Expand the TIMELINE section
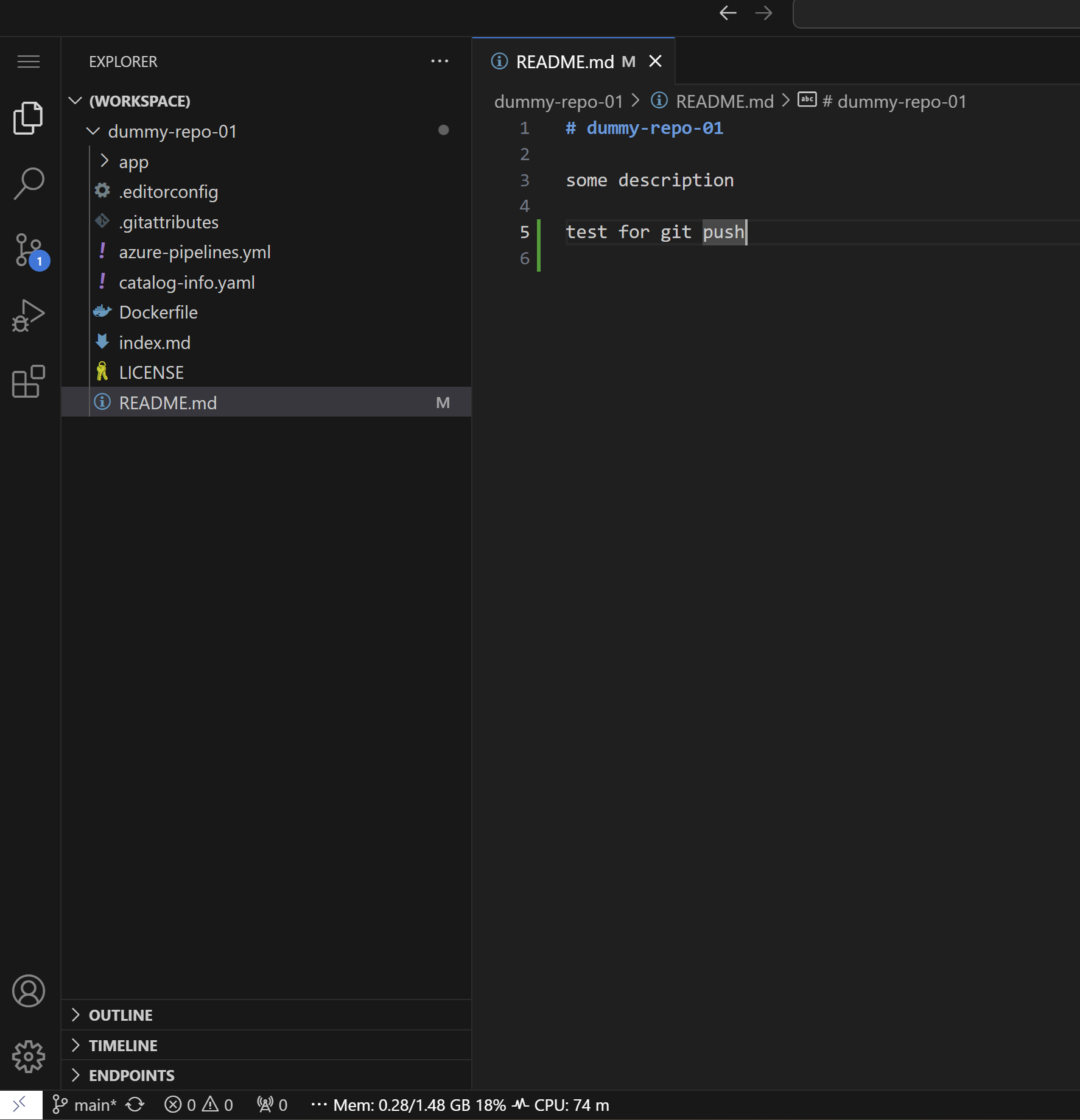The height and width of the screenshot is (1120, 1080). (x=123, y=1046)
